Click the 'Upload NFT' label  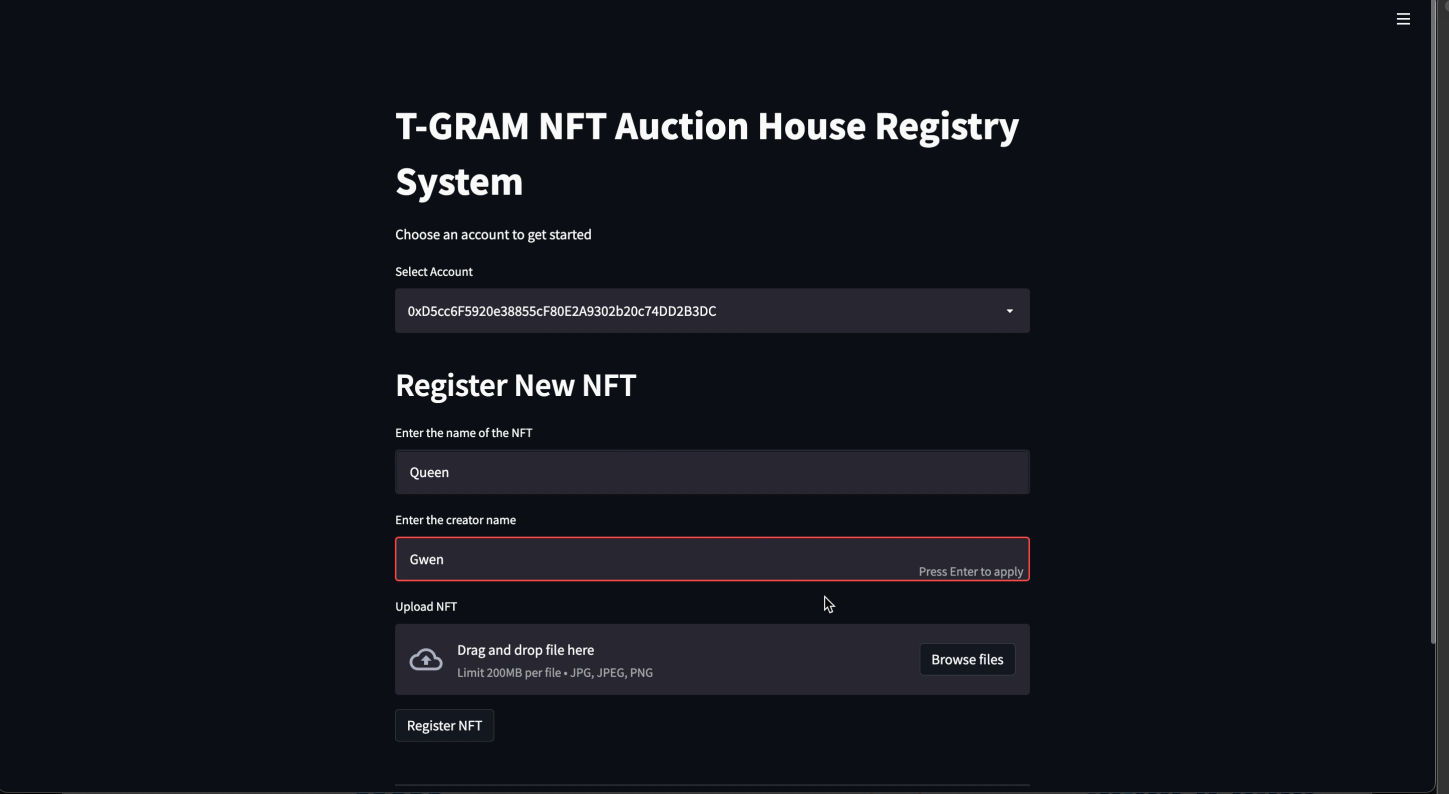click(426, 607)
